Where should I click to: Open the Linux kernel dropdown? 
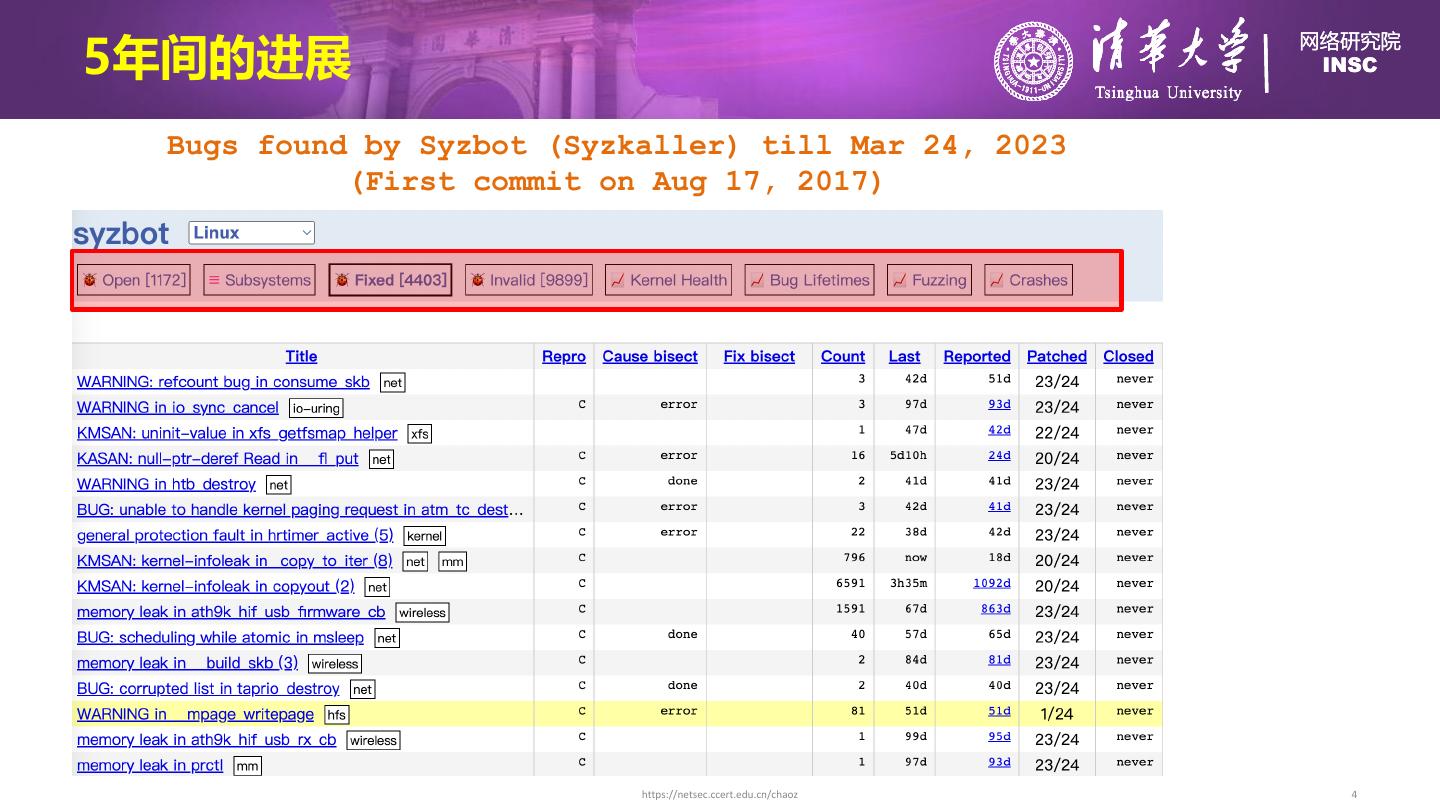pos(251,233)
